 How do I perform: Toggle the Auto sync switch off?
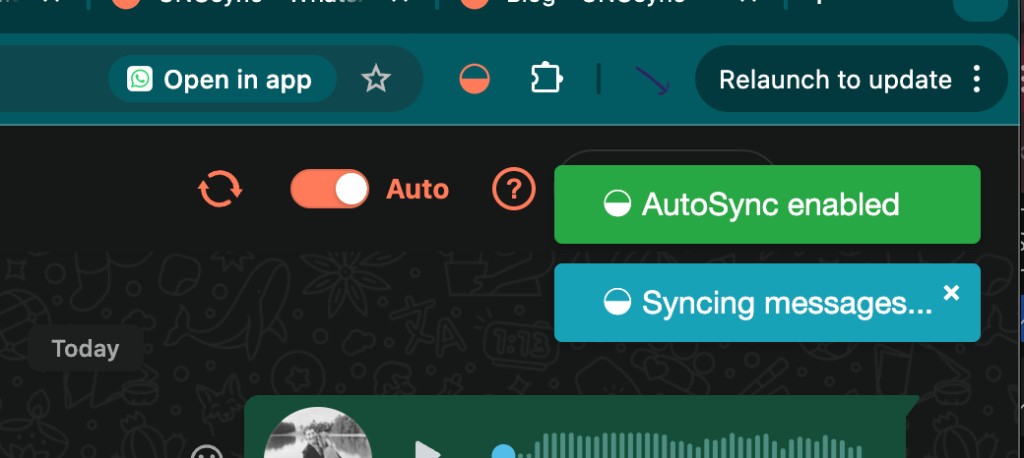329,189
